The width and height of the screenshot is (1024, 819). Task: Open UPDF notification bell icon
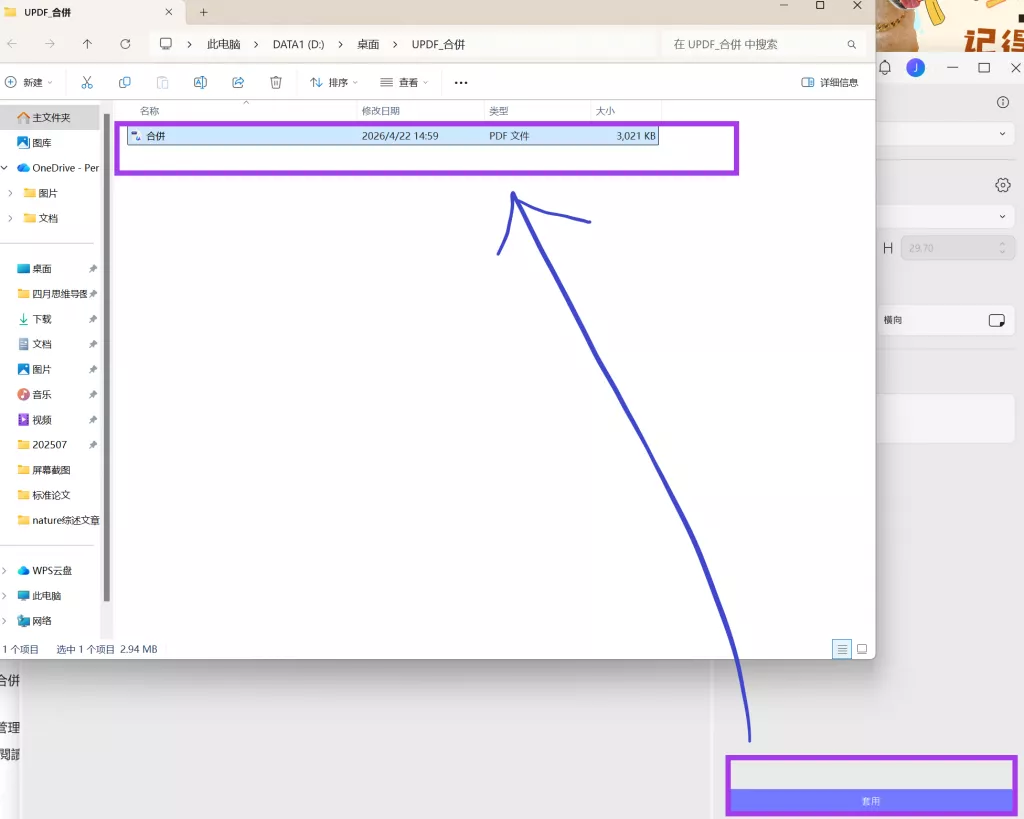pos(885,67)
